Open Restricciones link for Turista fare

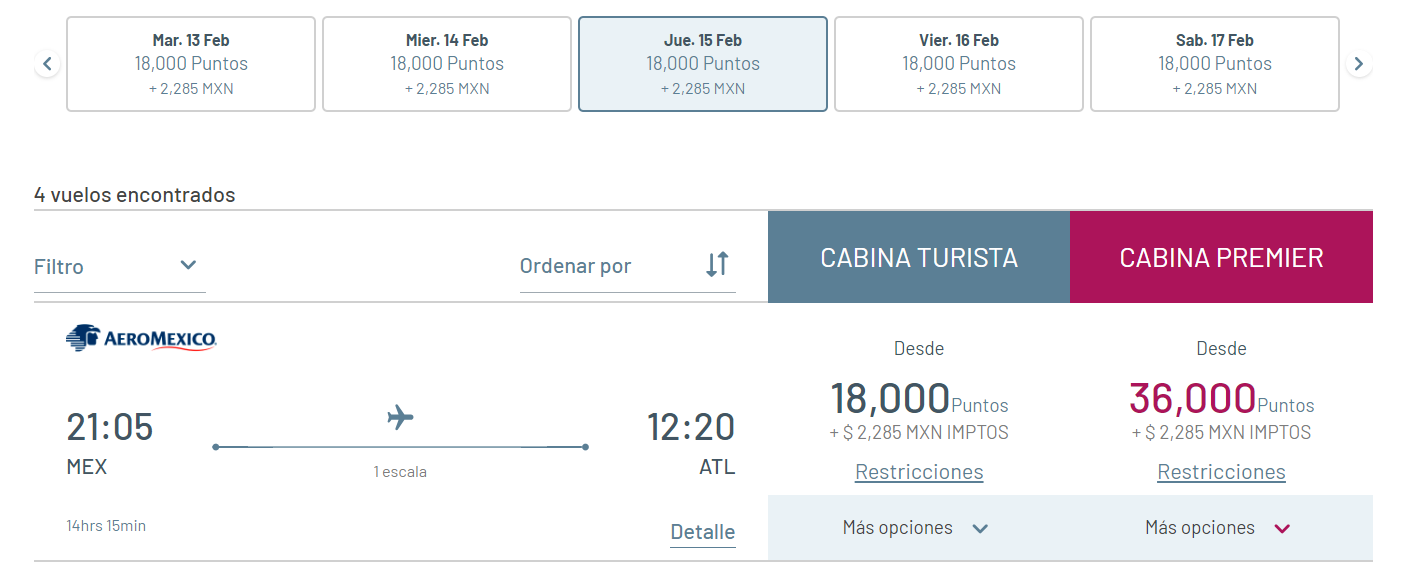tap(919, 472)
